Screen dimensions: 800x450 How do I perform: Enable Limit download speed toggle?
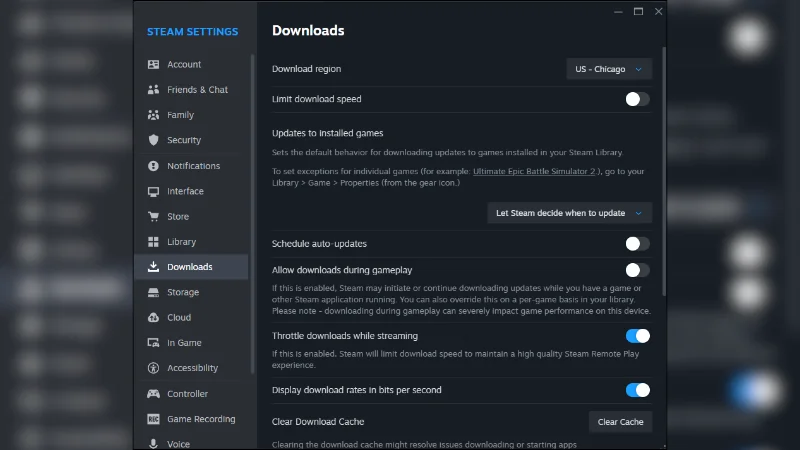pyautogui.click(x=637, y=99)
